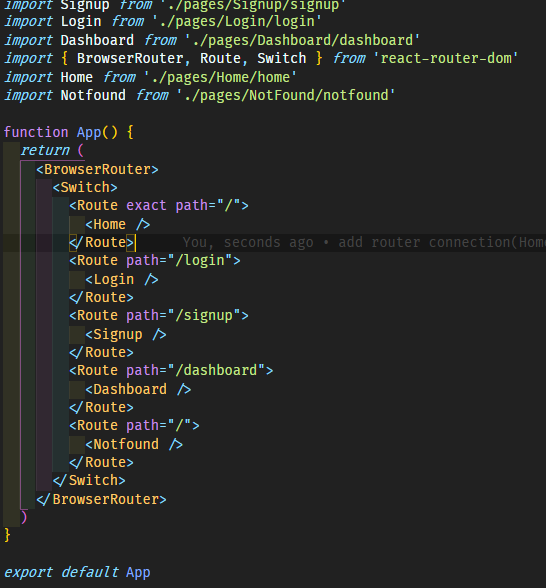The image size is (546, 588).
Task: Click the path="/dashboard" attribute
Action: click(196, 370)
